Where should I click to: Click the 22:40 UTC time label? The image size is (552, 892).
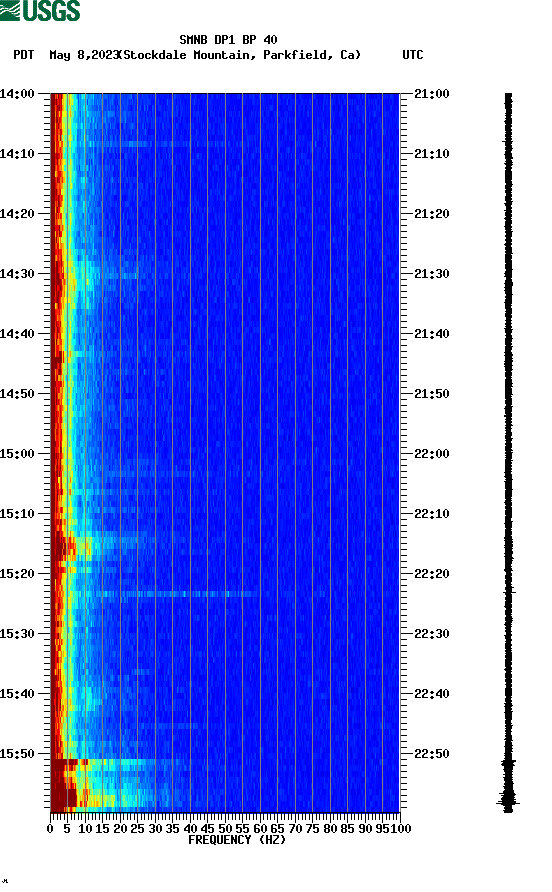pyautogui.click(x=432, y=693)
